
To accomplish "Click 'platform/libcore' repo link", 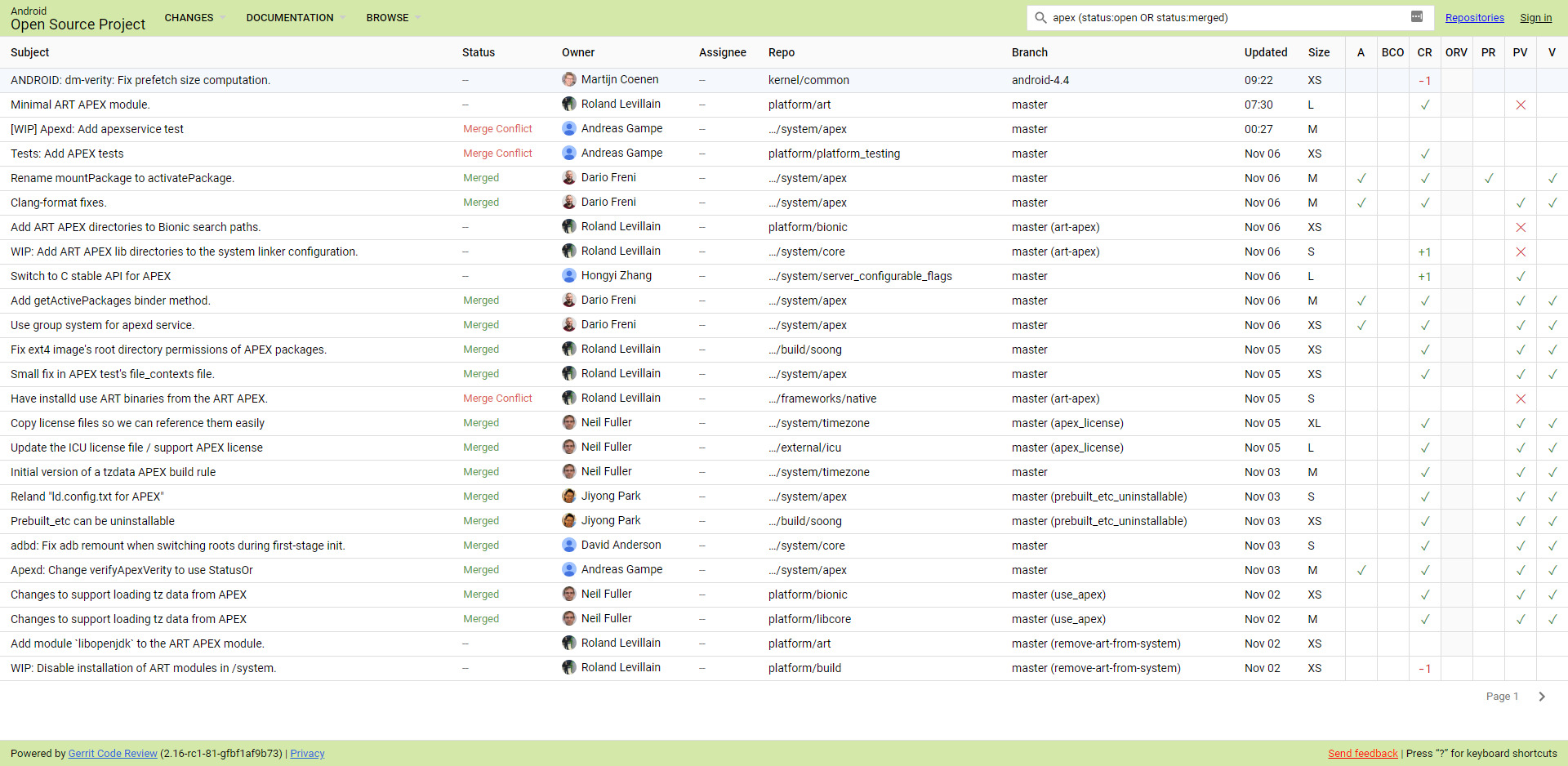I will pos(809,619).
